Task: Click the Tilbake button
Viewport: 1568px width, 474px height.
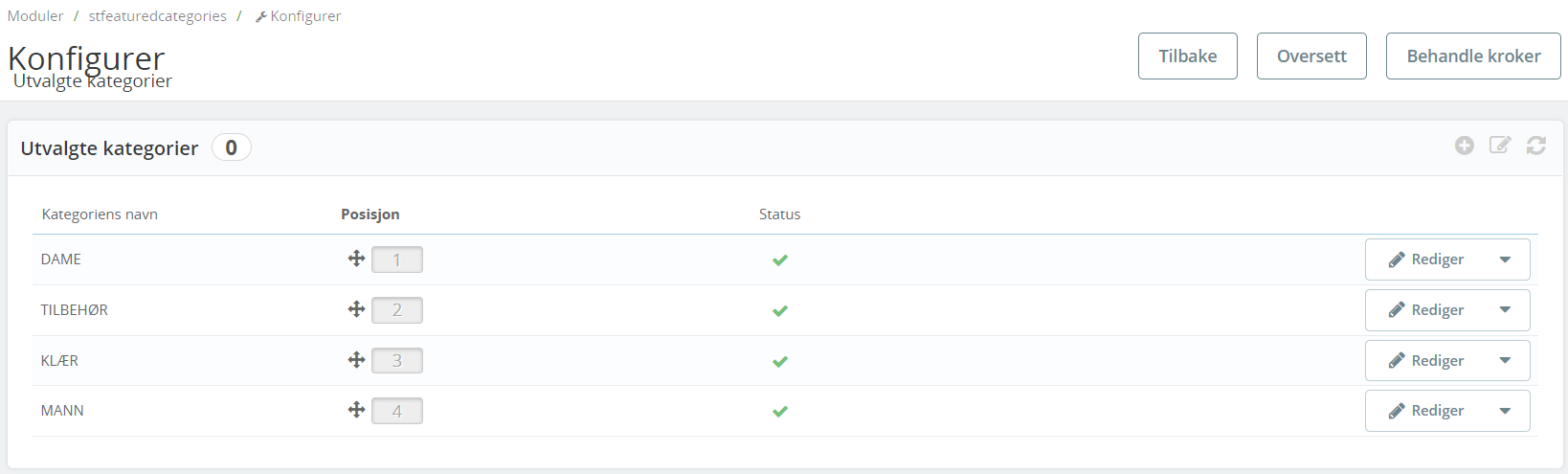Action: (x=1187, y=56)
